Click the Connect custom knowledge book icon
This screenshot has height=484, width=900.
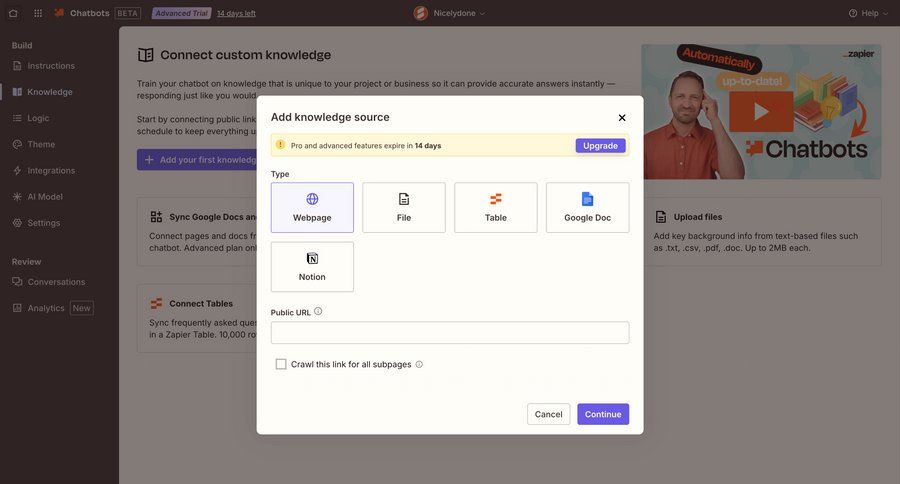146,55
